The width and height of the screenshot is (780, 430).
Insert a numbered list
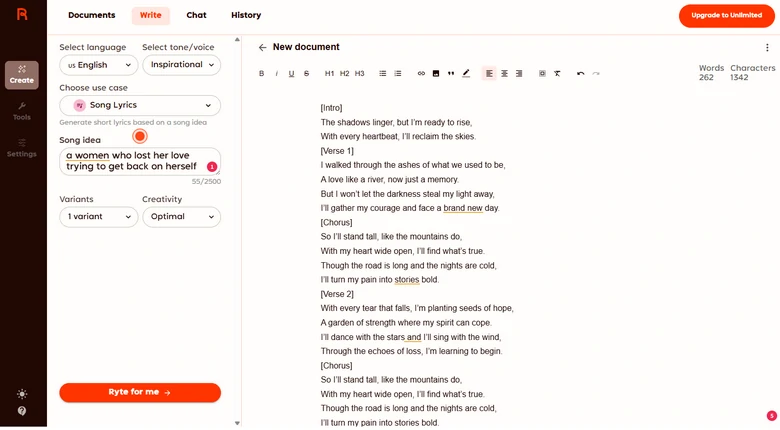397,74
